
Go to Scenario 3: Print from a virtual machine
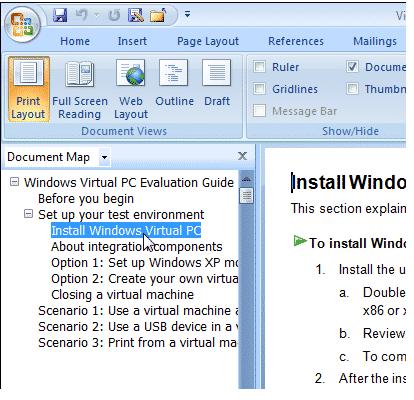[138, 343]
